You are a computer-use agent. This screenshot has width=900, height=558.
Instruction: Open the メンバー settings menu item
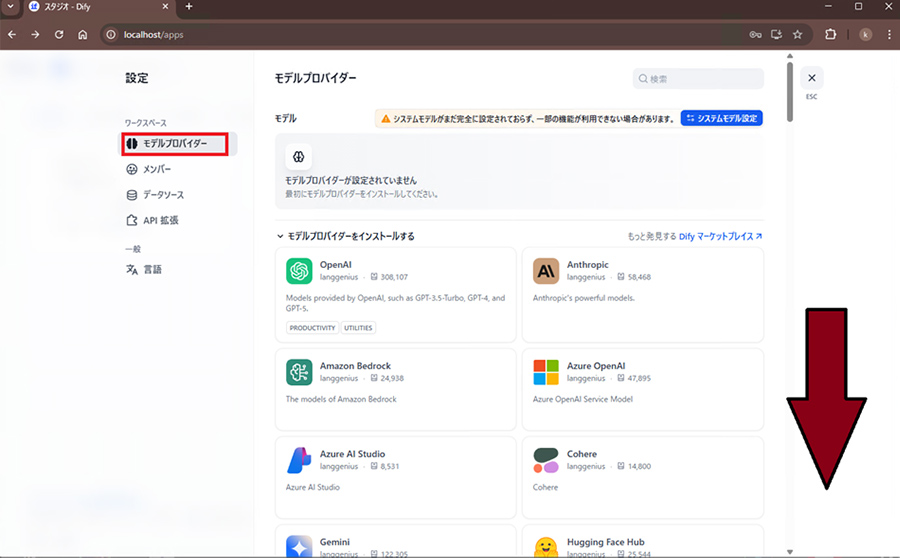click(x=156, y=169)
